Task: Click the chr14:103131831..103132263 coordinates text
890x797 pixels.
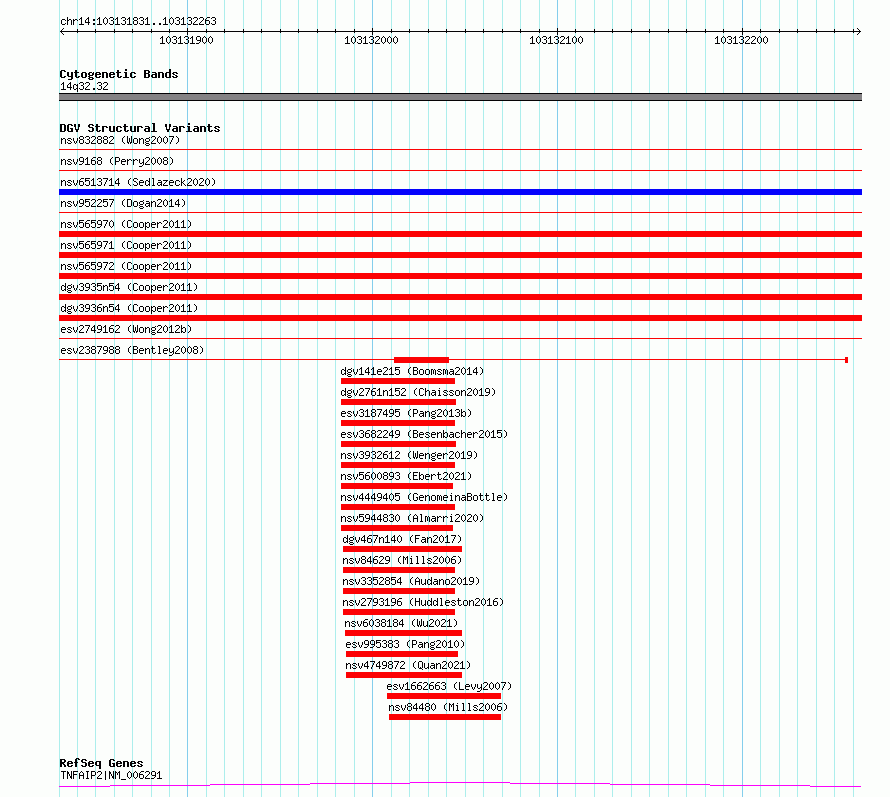Action: pyautogui.click(x=138, y=22)
